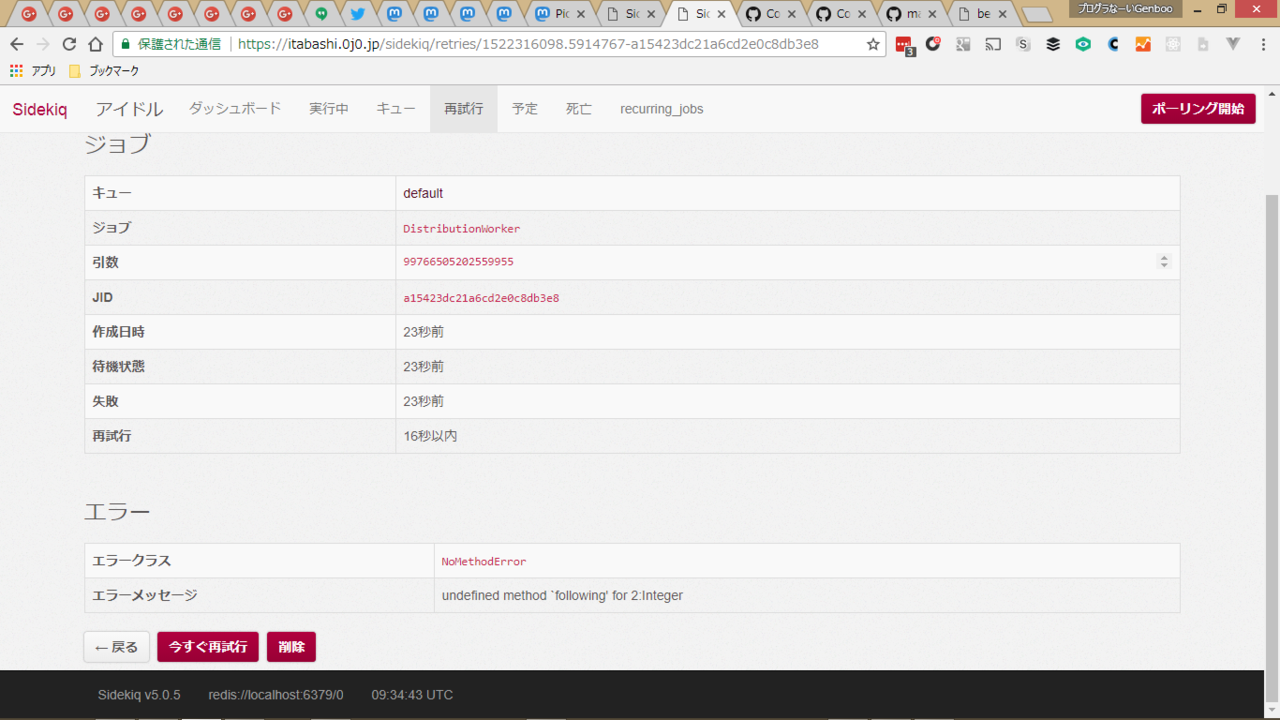Open the Chrome three-dot menu

pyautogui.click(x=1261, y=45)
